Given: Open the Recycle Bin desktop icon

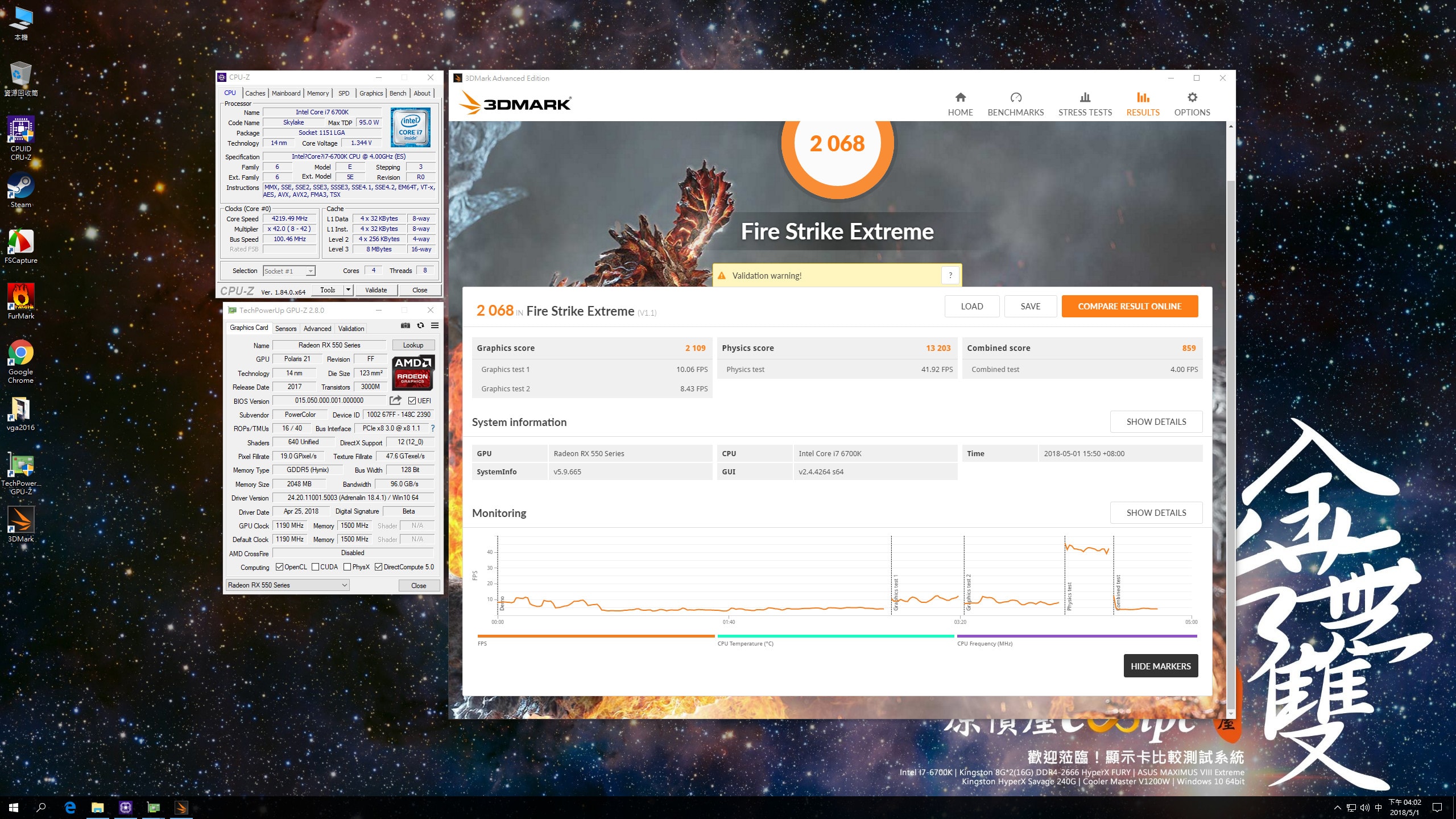Looking at the screenshot, I should 21,79.
